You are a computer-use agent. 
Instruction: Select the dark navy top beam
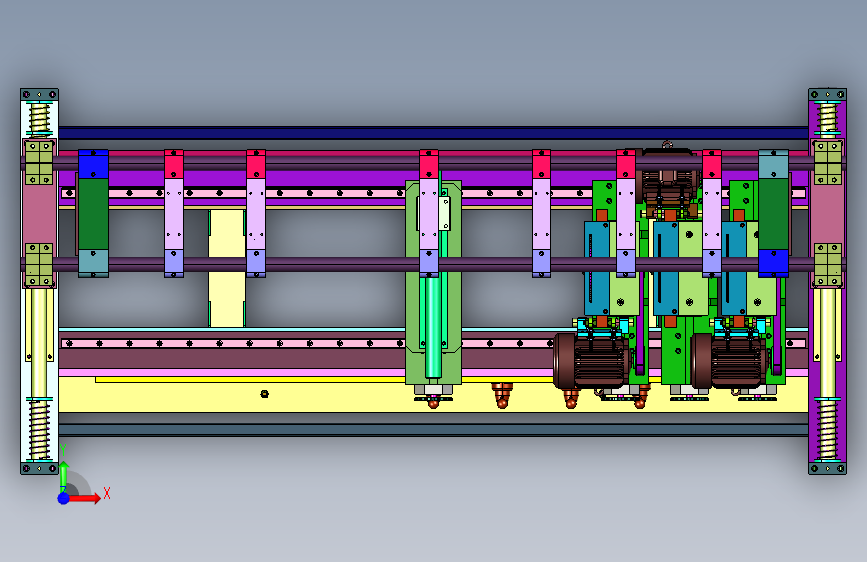tap(434, 133)
